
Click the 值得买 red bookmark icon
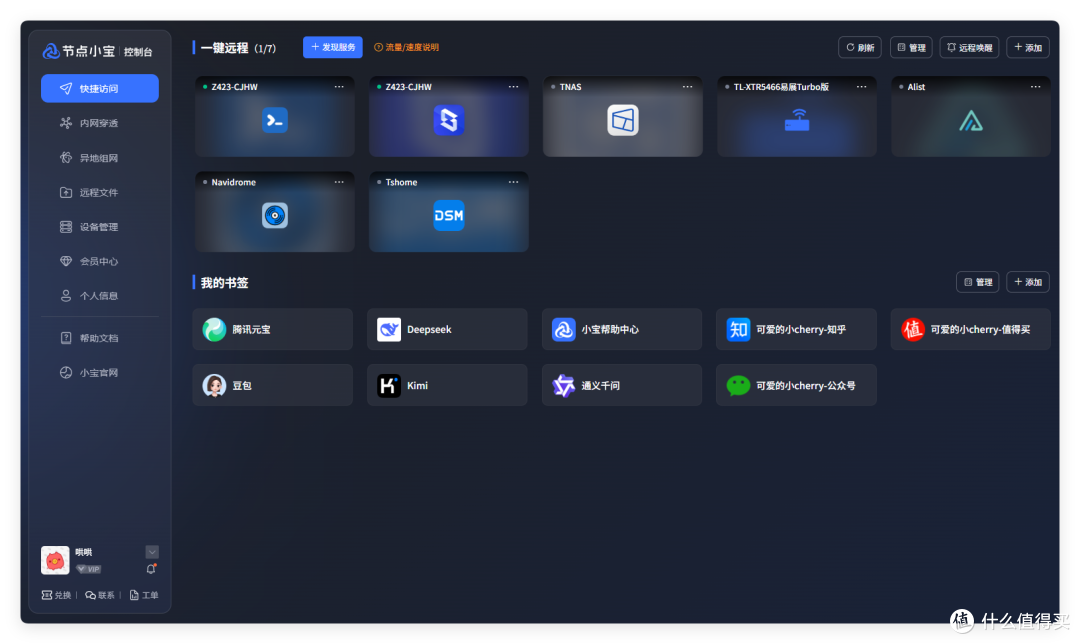913,329
